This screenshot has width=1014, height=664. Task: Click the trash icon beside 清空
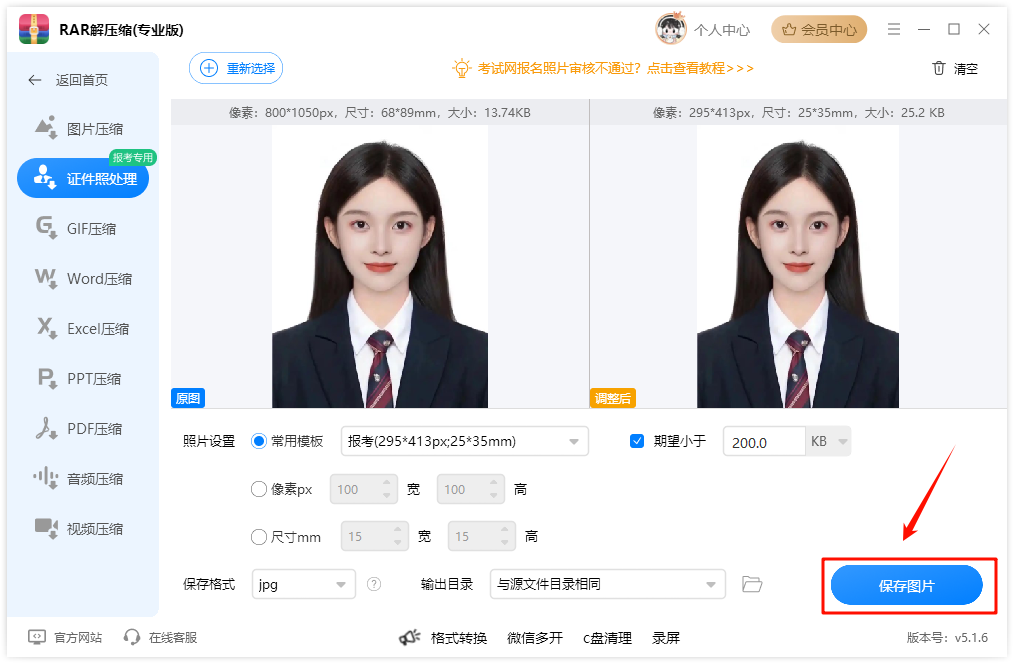click(939, 68)
